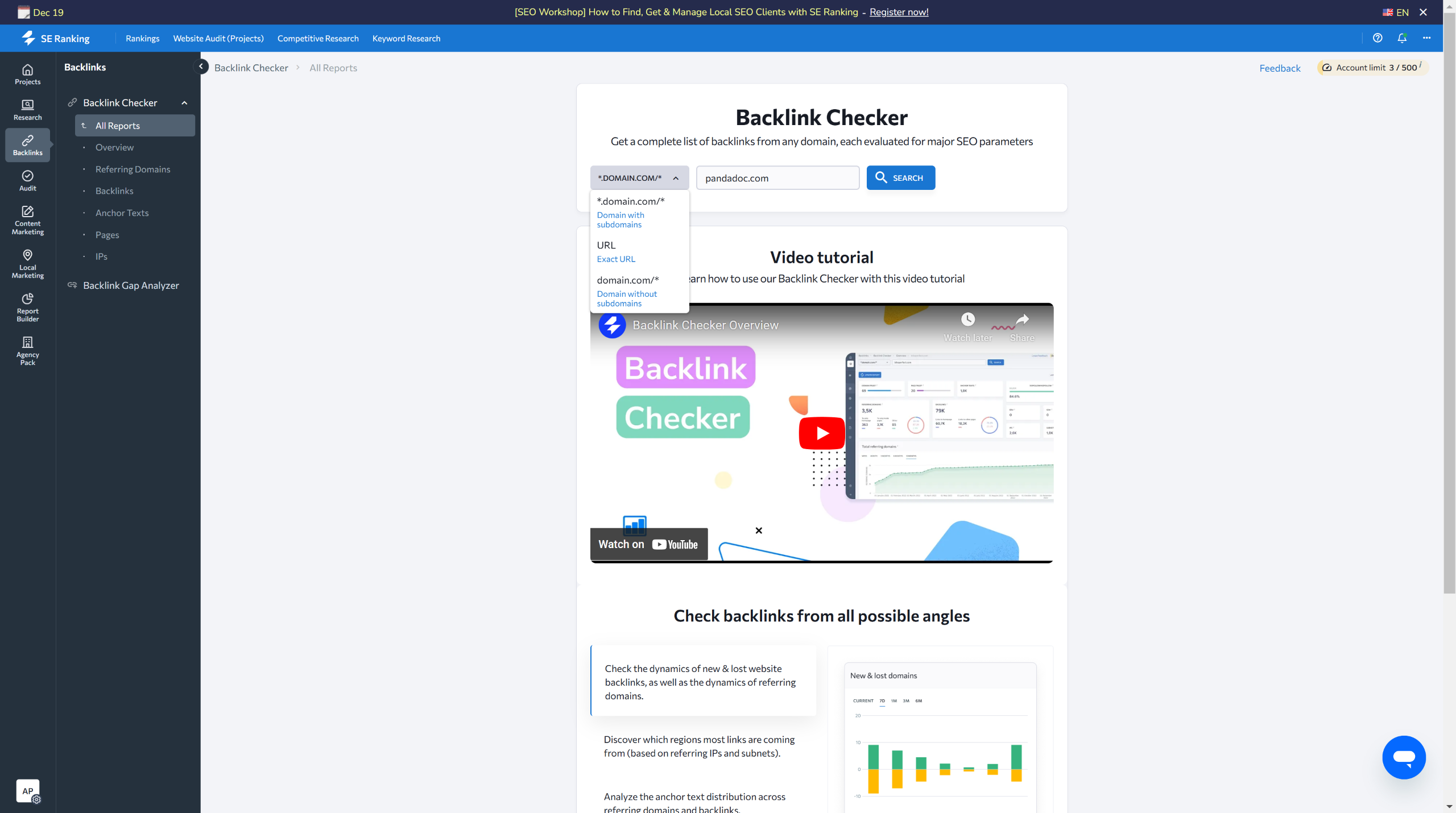The width and height of the screenshot is (1456, 813).
Task: Click the pandadoc.com domain input field
Action: pos(777,178)
